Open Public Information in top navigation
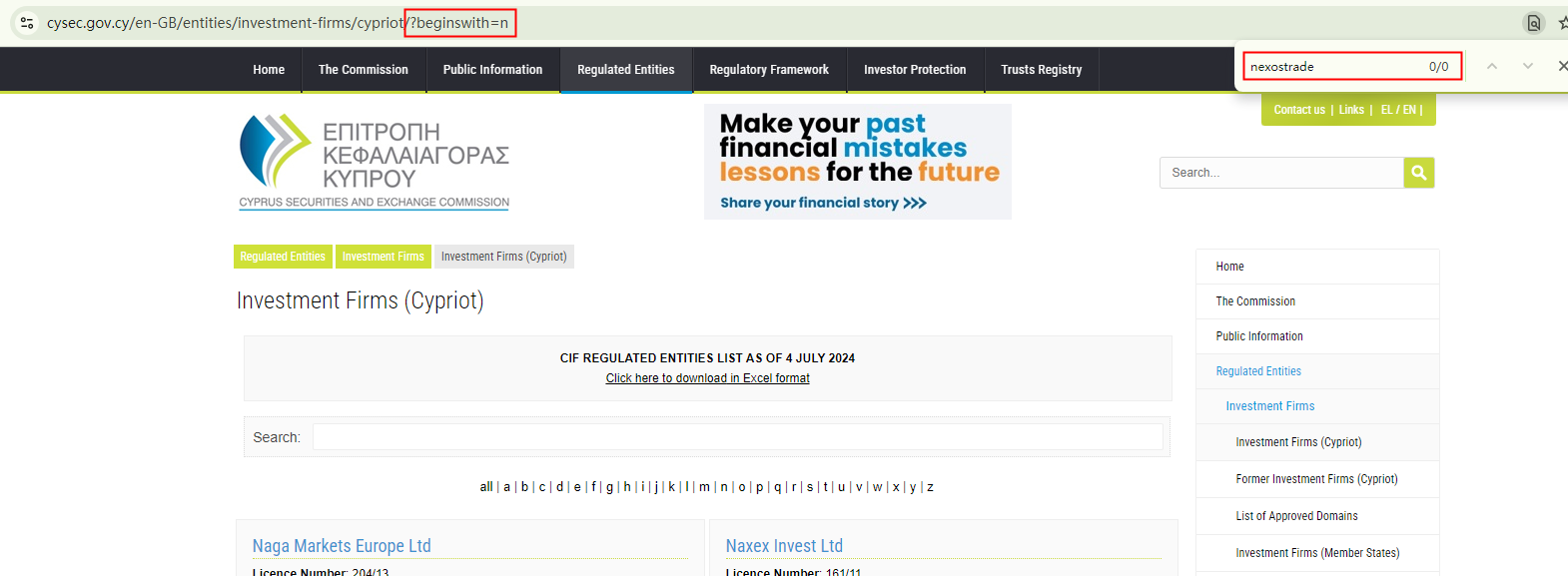Screen dimensions: 1568x576 click(492, 70)
